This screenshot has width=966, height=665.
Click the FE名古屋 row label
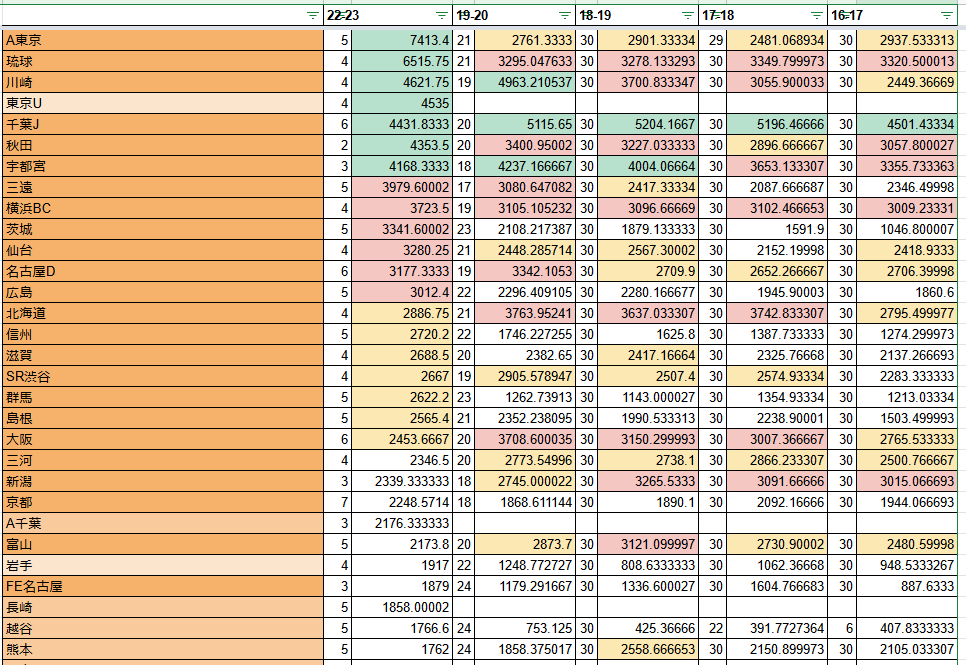pos(162,586)
